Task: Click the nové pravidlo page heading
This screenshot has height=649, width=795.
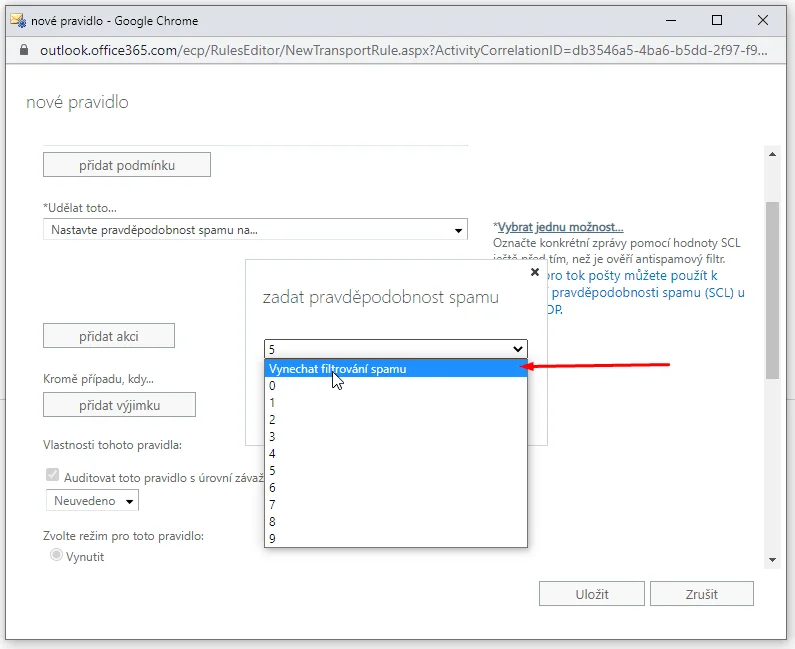Action: 77,102
